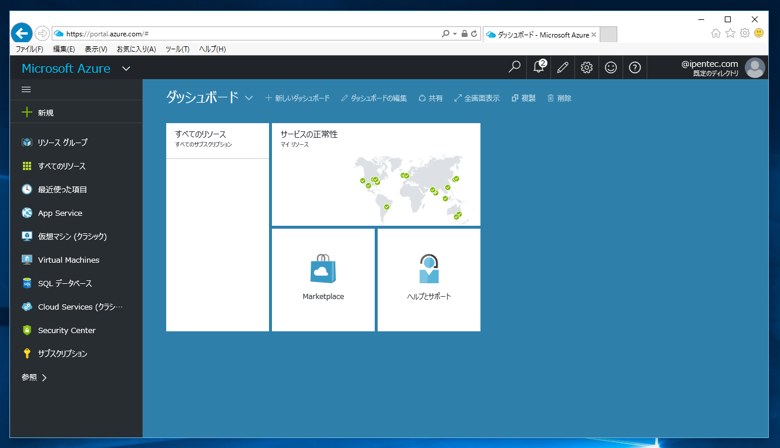Click the Security Center shield icon
Image resolution: width=780 pixels, height=448 pixels.
pos(27,330)
